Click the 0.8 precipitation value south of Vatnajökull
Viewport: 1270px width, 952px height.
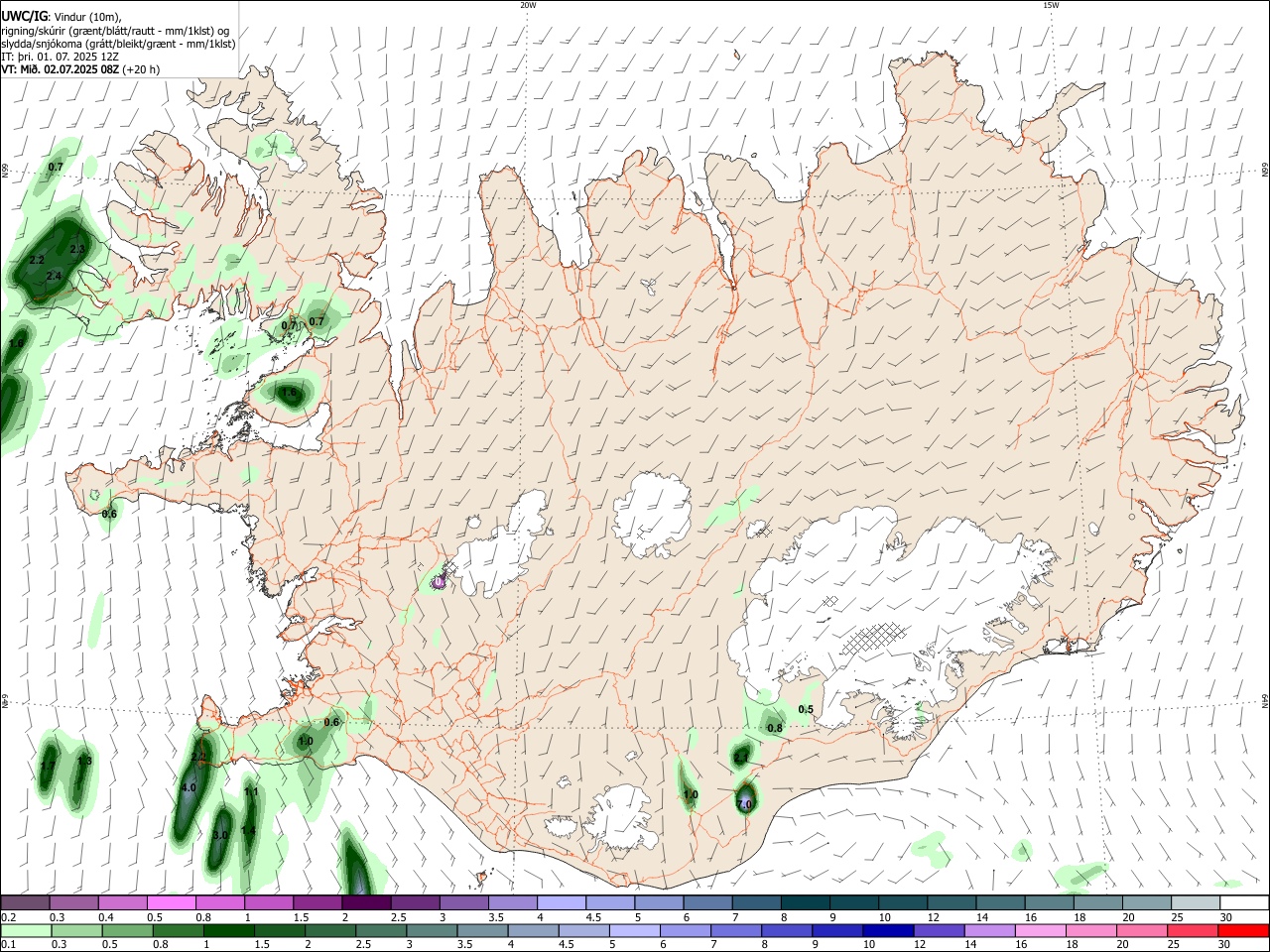775,728
